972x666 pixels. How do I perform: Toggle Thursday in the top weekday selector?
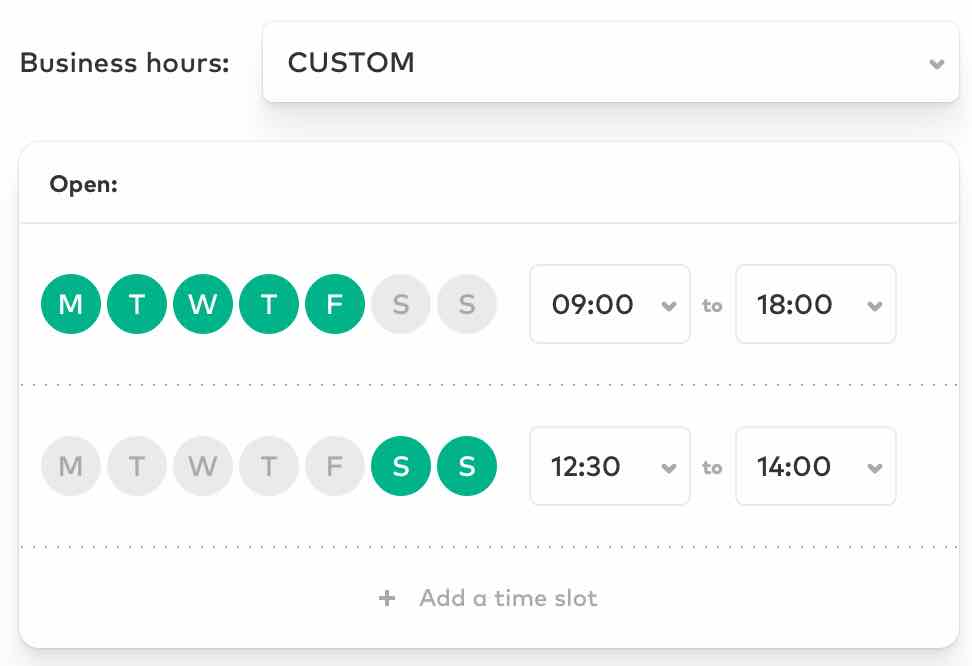(269, 304)
